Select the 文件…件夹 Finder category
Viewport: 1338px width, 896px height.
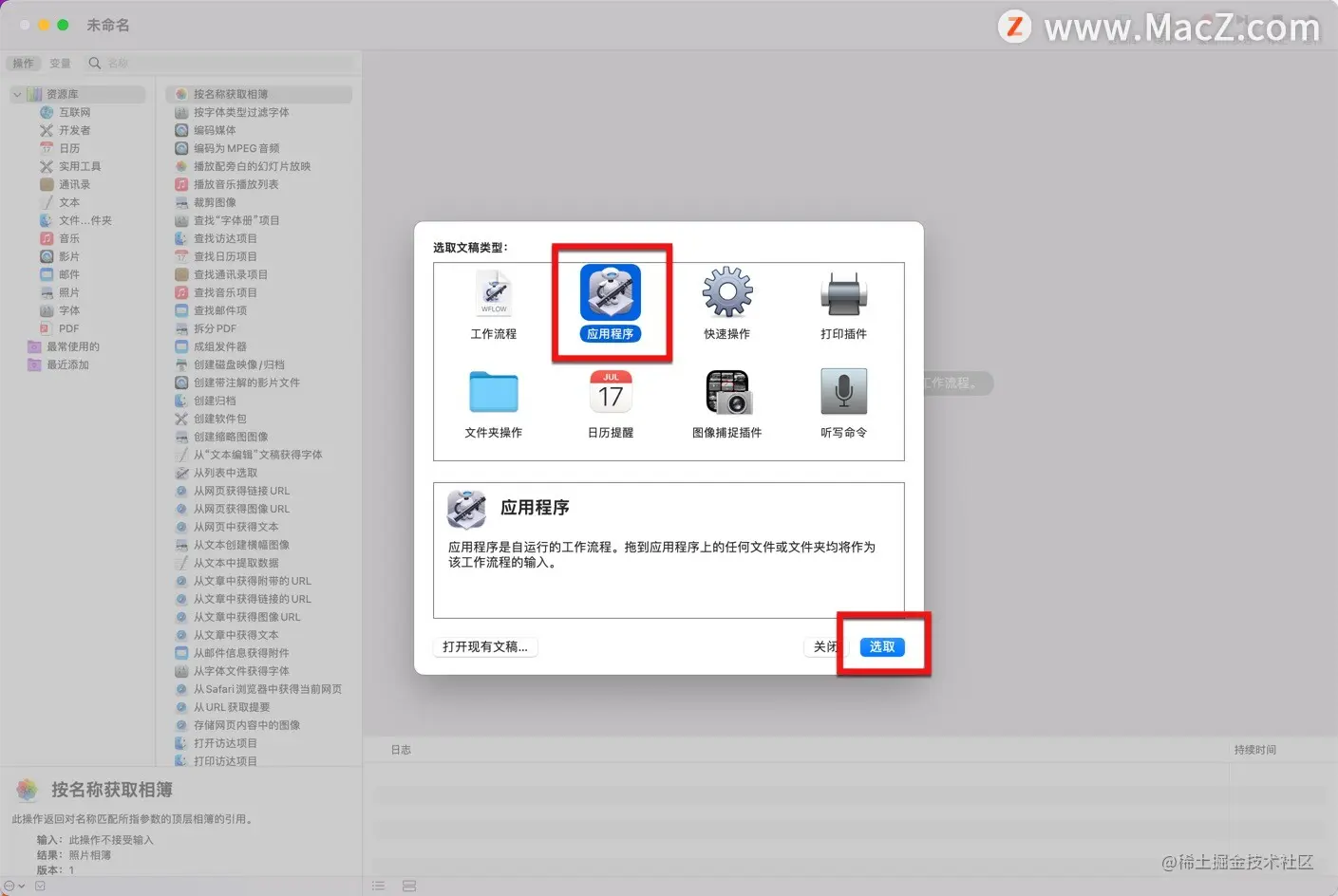[x=85, y=220]
